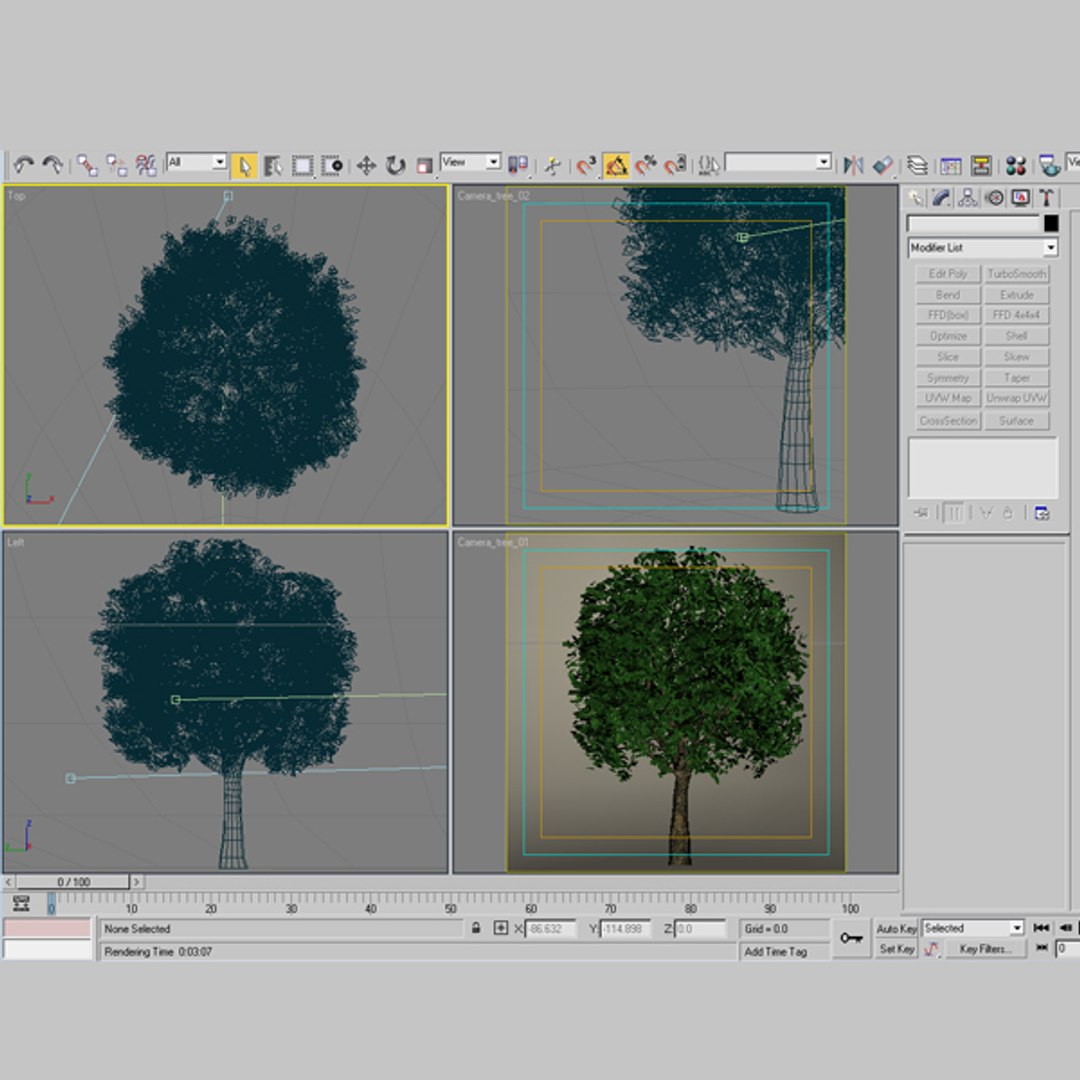The height and width of the screenshot is (1080, 1080).
Task: Click the TurboSmooth modifier button
Action: (x=1017, y=274)
